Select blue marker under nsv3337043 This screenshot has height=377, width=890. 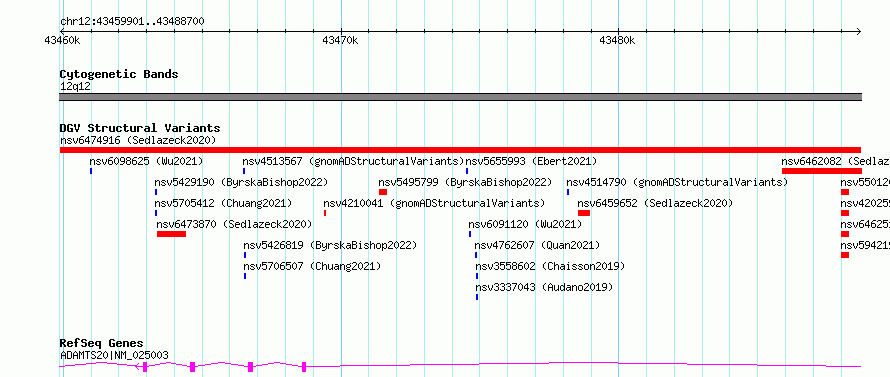point(477,297)
